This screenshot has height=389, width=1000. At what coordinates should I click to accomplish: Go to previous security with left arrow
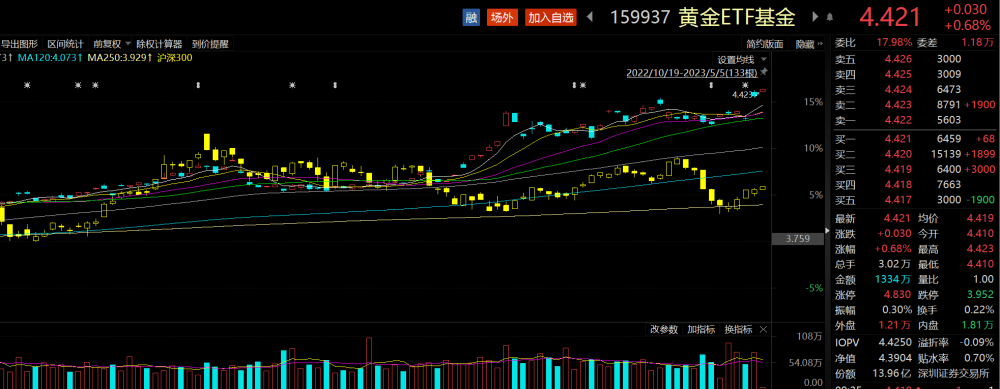pyautogui.click(x=589, y=17)
